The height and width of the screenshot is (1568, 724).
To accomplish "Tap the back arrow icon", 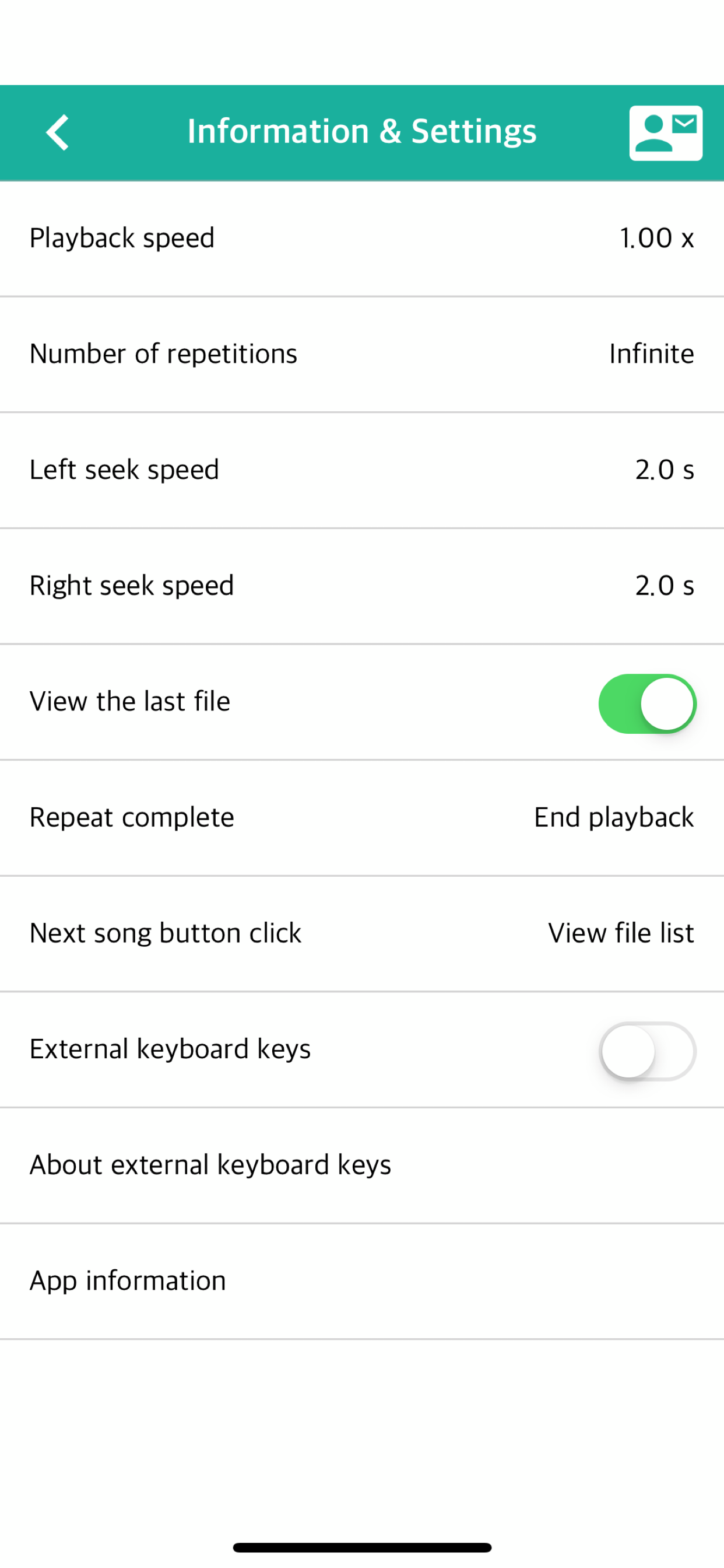I will (x=57, y=132).
